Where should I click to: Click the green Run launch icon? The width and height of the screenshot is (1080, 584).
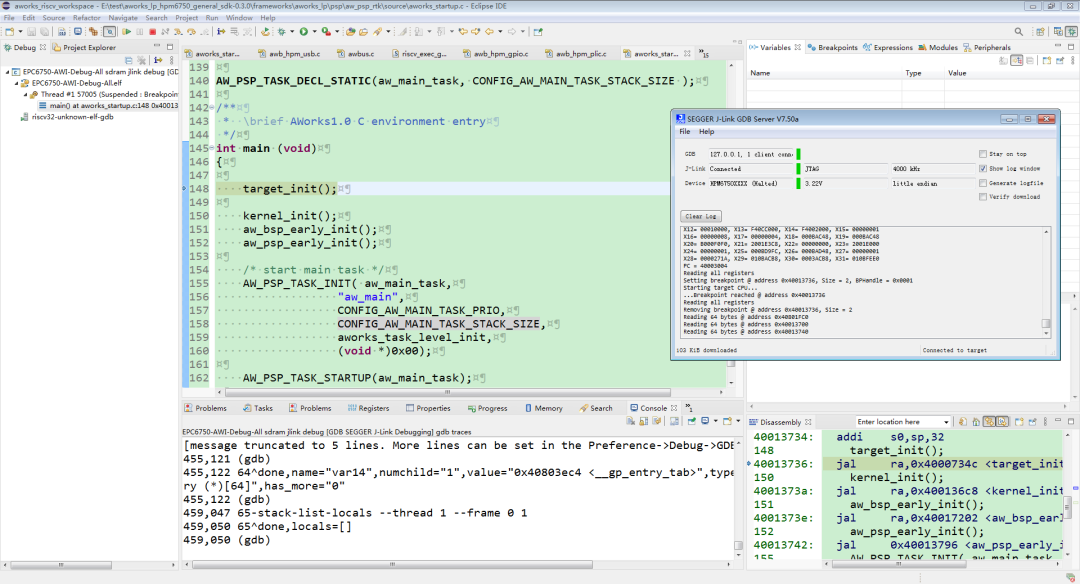303,32
